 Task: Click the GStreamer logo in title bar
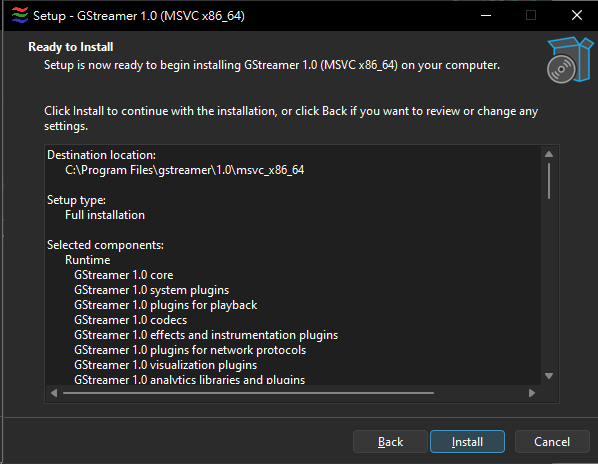pos(20,16)
